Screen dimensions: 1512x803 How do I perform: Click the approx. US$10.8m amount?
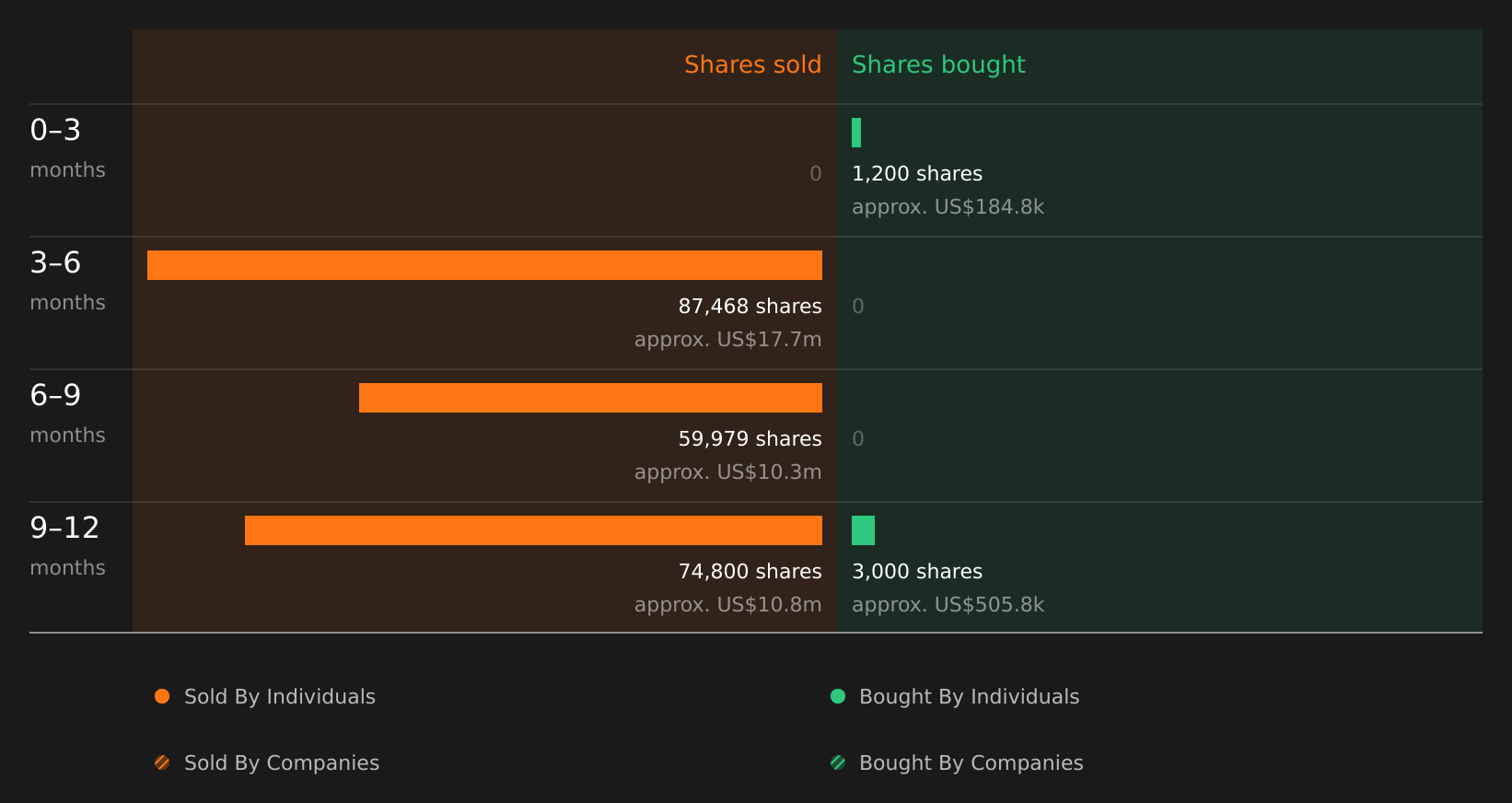pos(727,605)
